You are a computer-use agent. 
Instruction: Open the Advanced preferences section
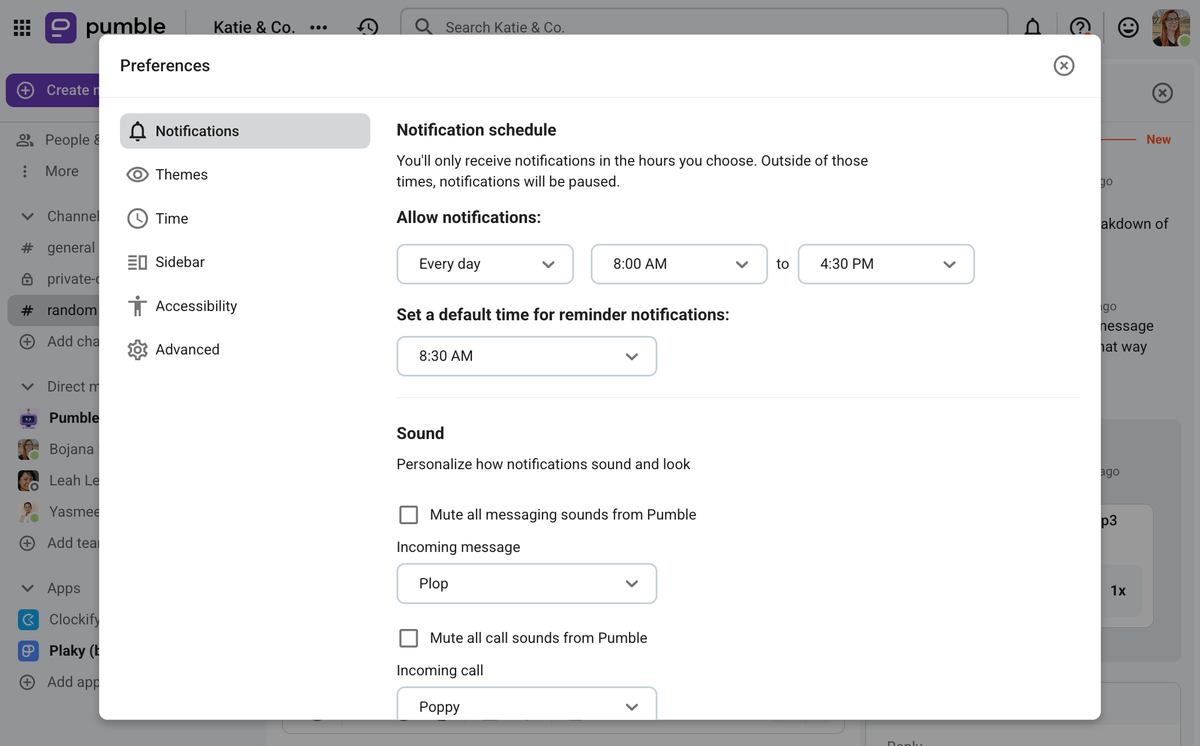187,350
